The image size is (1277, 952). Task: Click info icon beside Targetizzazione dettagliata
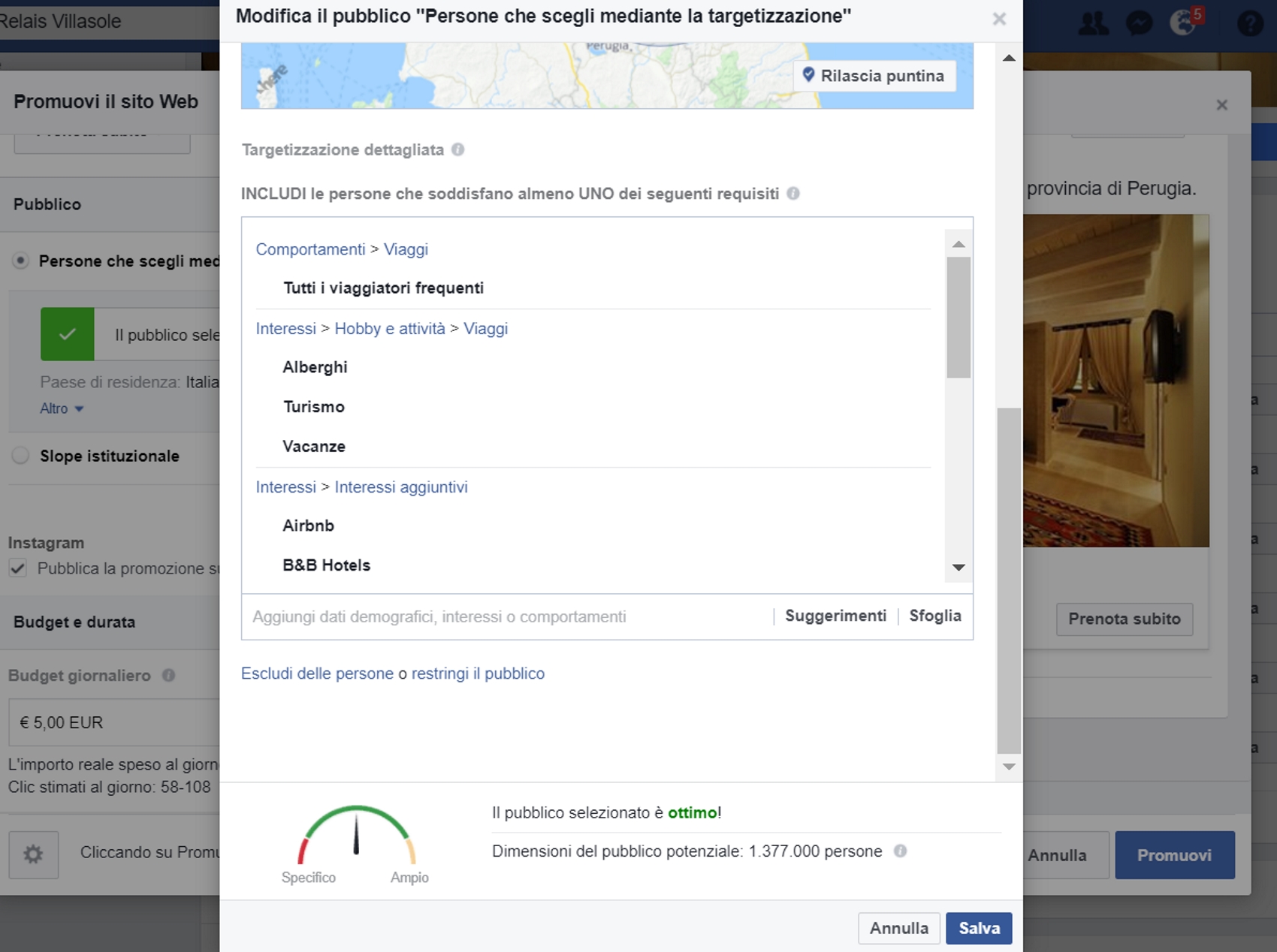[457, 149]
